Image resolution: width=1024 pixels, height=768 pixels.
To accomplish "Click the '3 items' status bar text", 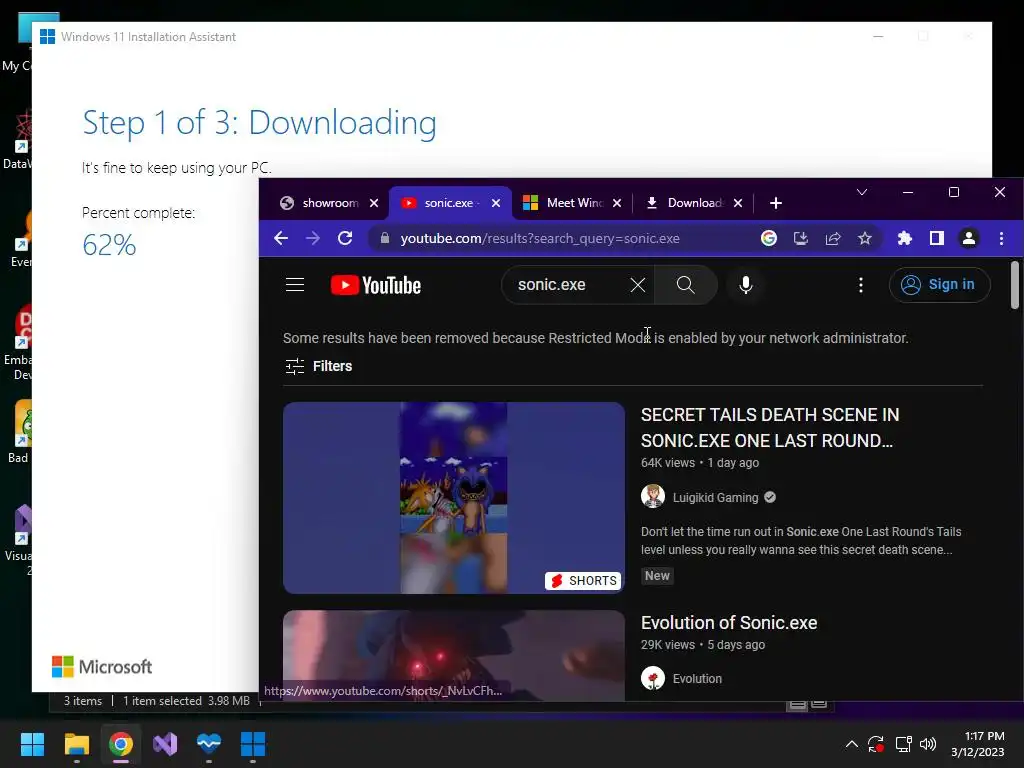I will coord(83,701).
